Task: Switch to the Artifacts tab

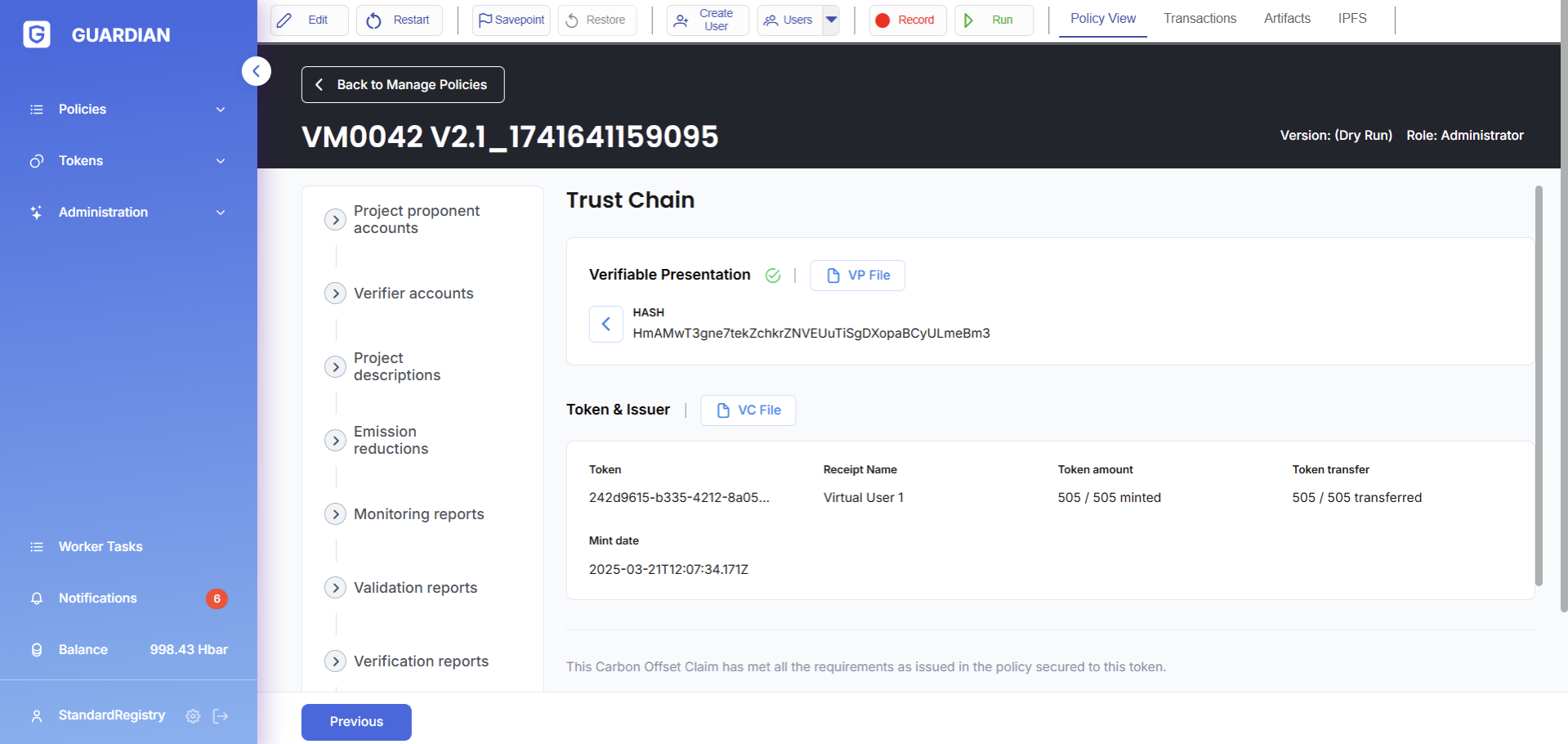Action: tap(1286, 19)
